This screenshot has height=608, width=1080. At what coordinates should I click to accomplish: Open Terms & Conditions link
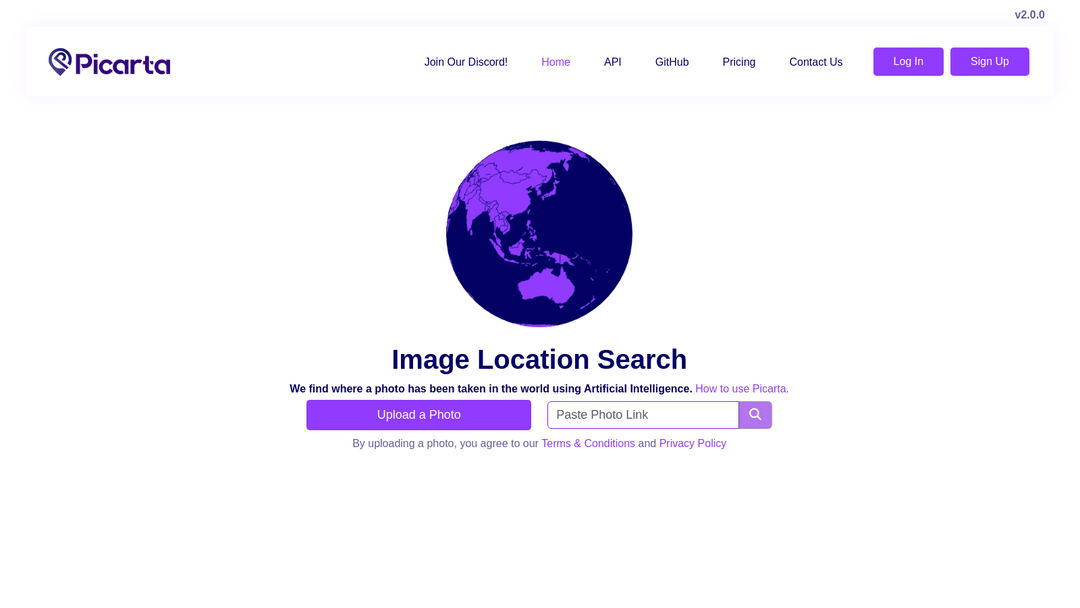point(588,443)
